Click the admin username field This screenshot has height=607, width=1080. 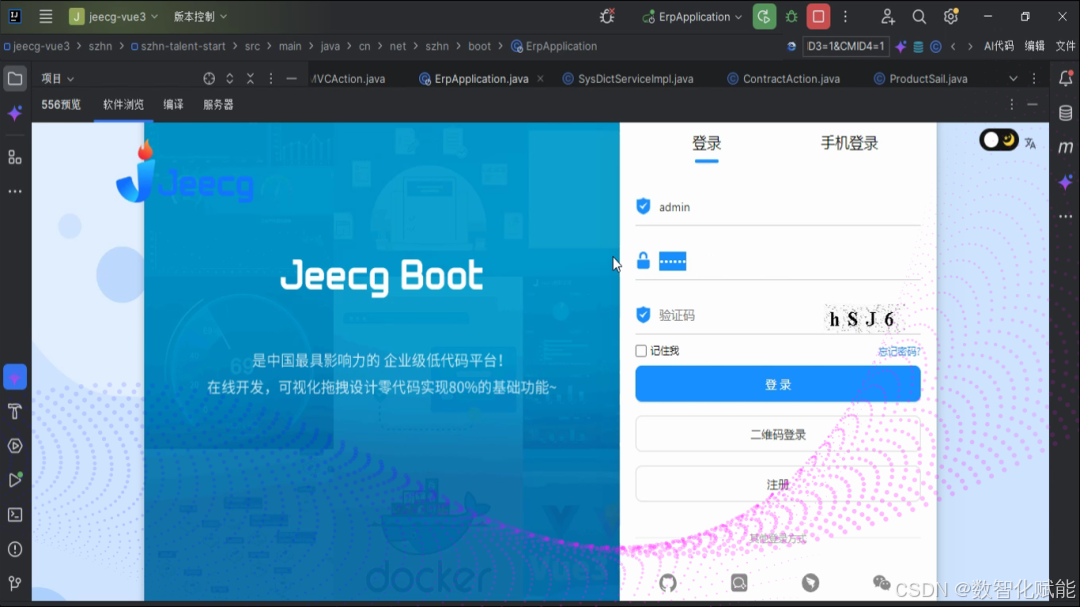tap(778, 207)
